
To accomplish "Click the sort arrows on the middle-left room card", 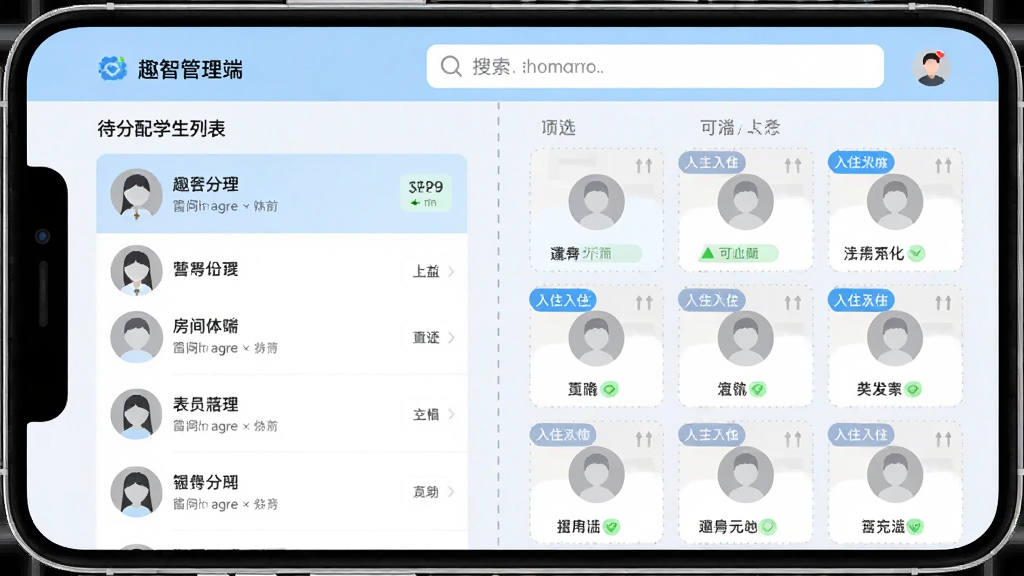I will [x=644, y=302].
